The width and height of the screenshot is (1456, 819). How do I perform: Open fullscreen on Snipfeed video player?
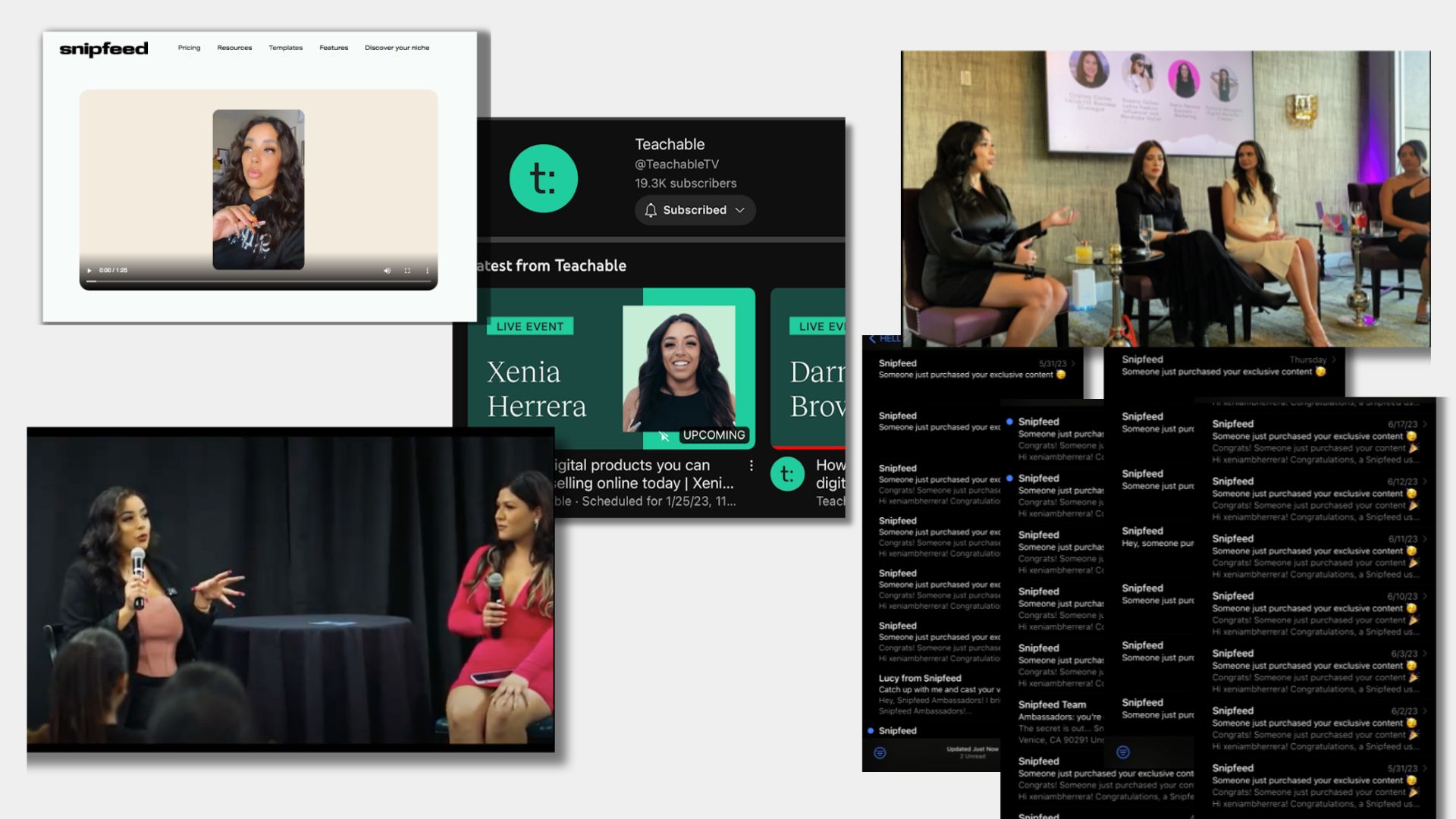(407, 271)
